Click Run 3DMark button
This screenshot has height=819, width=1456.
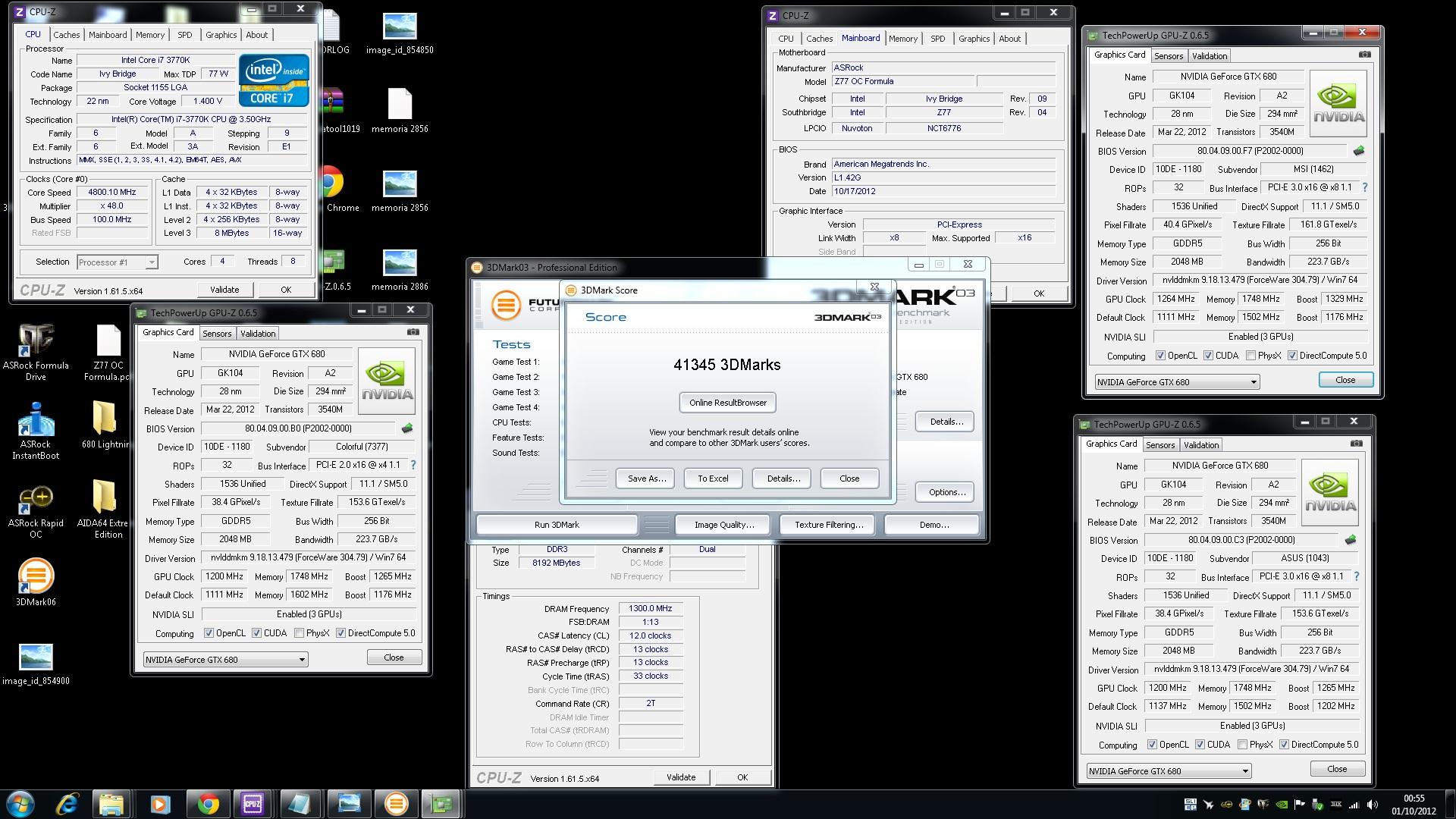coord(557,525)
